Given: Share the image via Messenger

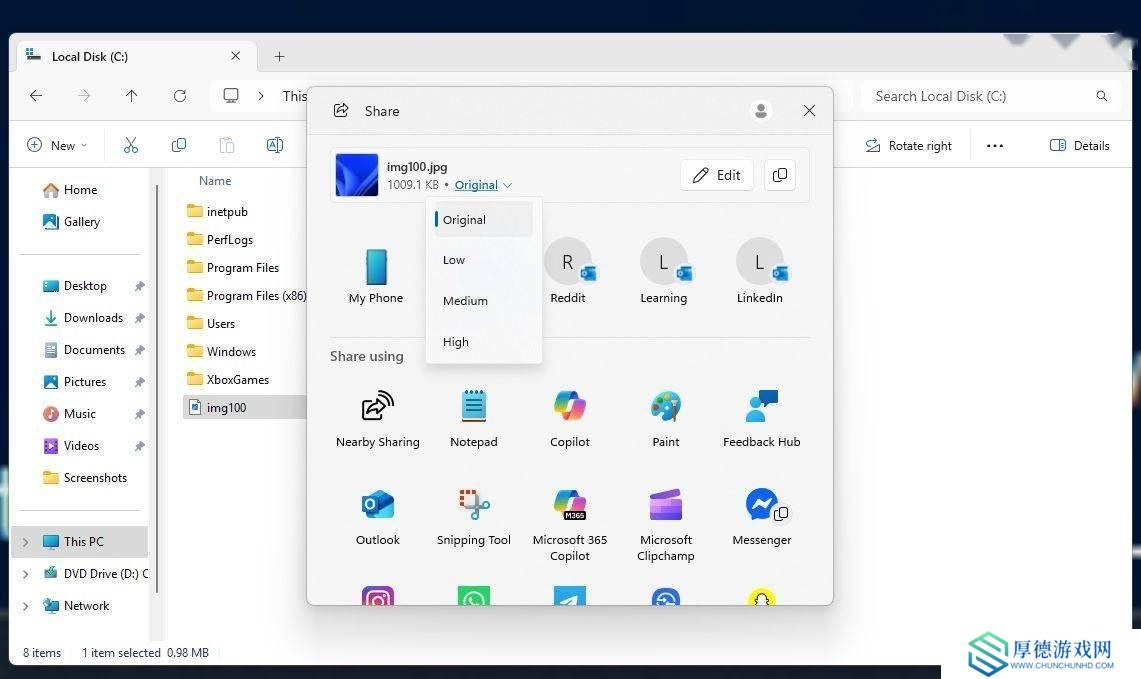Looking at the screenshot, I should 761,517.
